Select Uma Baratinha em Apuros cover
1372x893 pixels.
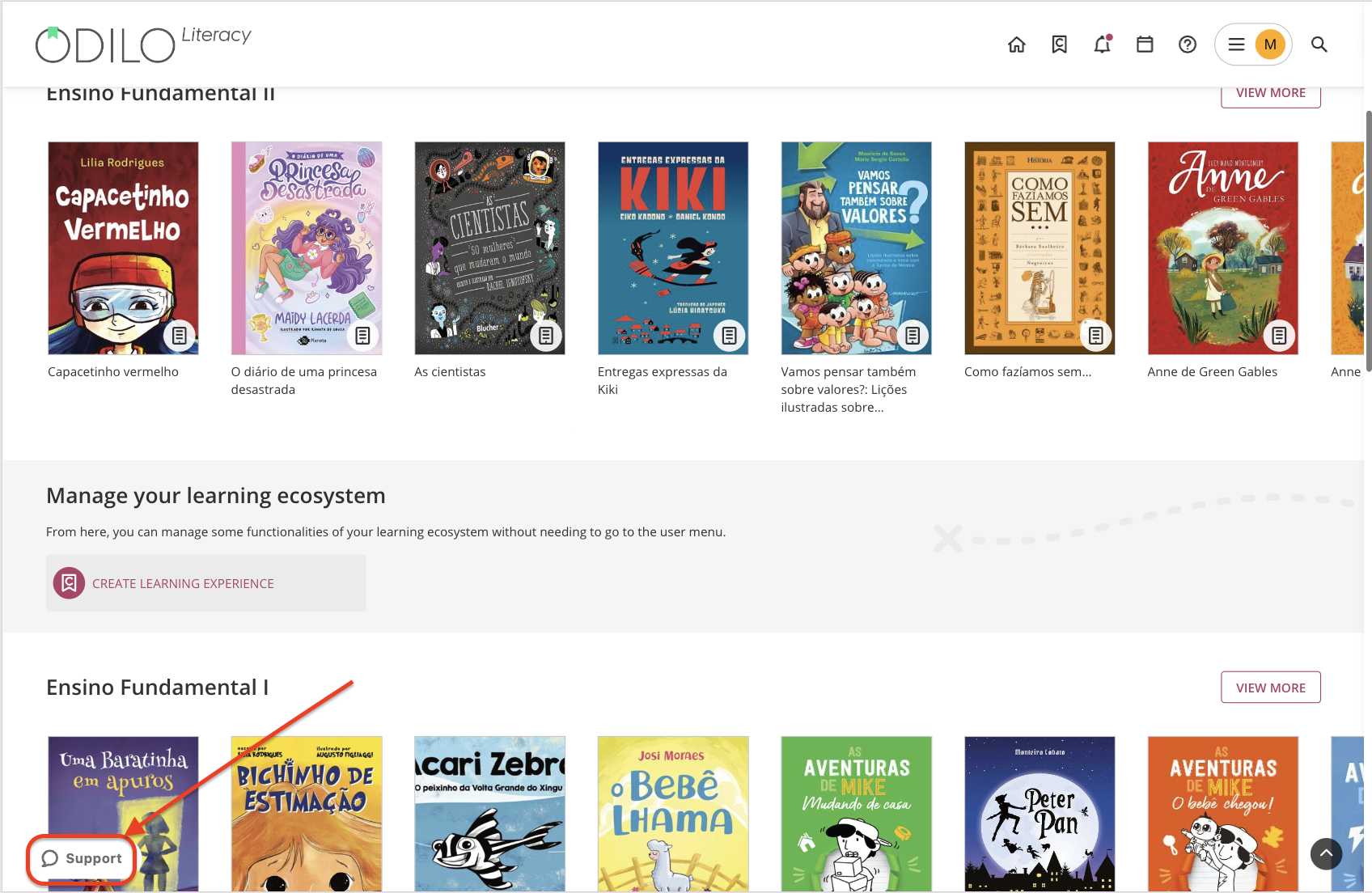pyautogui.click(x=123, y=814)
